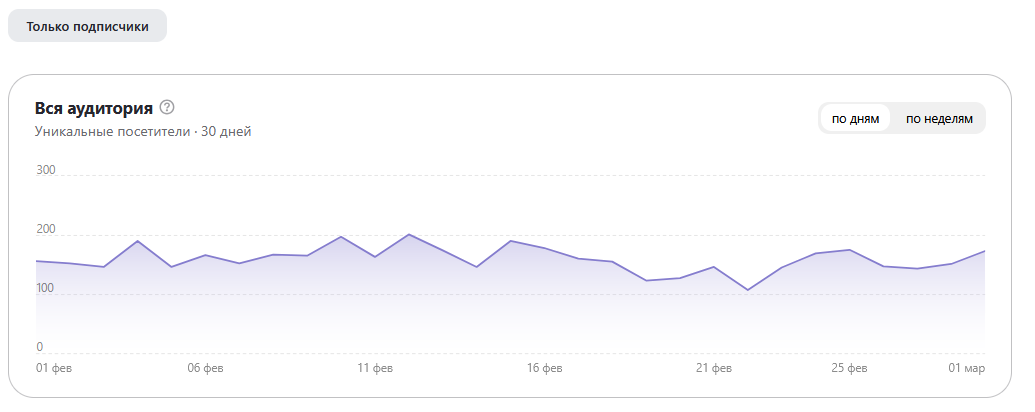Click the 'Только подписчики' filter button
This screenshot has width=1035, height=412.
coord(87,26)
